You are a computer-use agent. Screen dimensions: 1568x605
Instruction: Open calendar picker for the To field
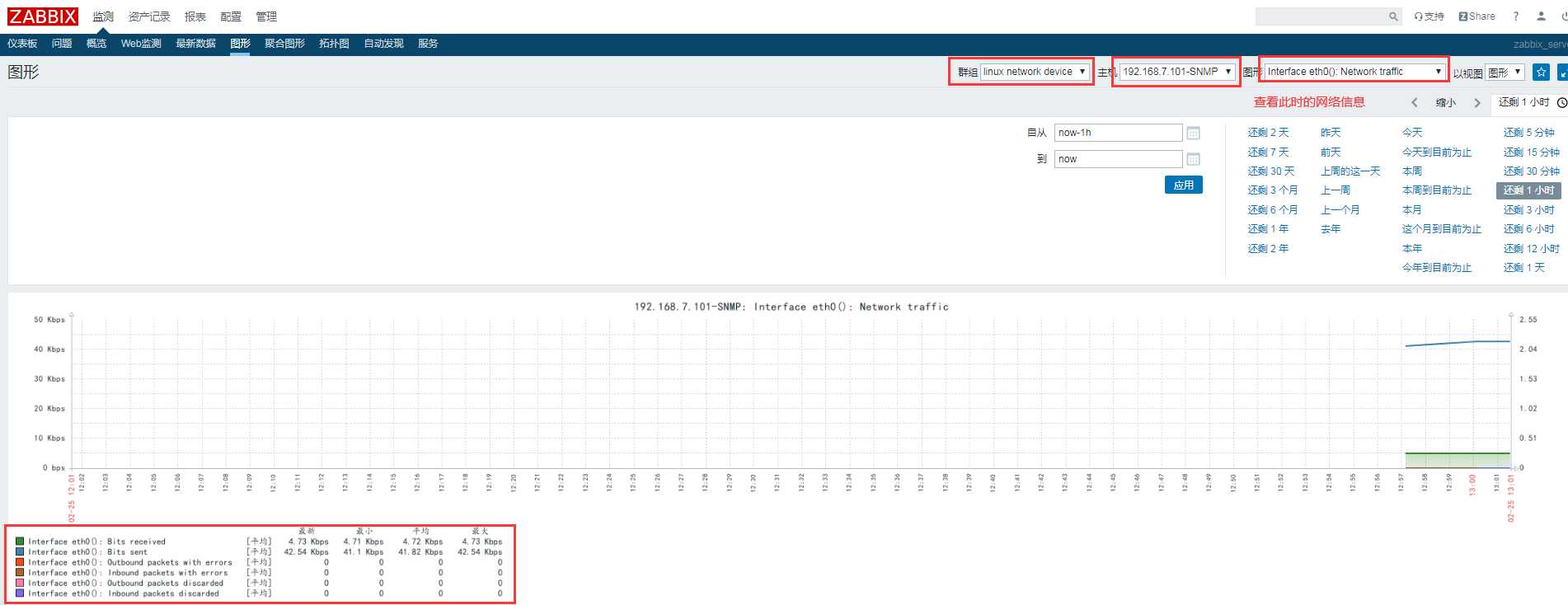coord(1193,159)
